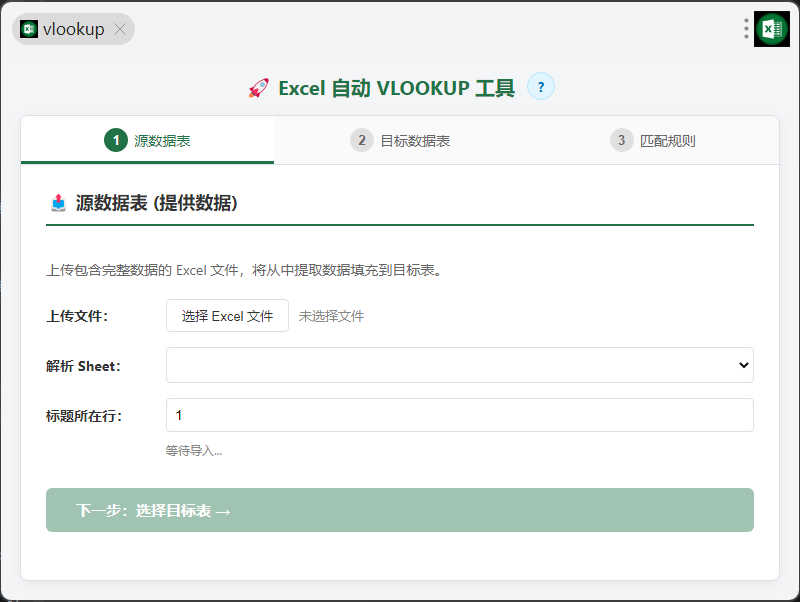800x602 pixels.
Task: Click the Excel 自动 VLOOKUP 工具 title
Action: (396, 88)
